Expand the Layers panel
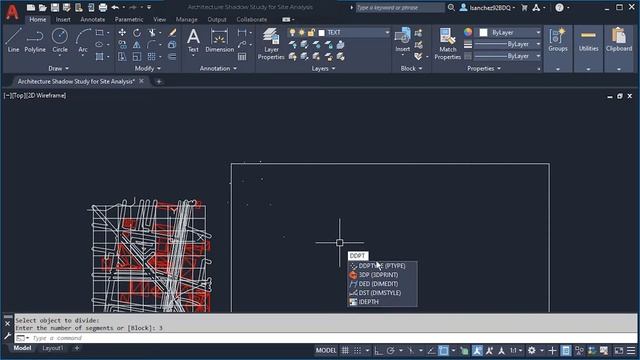 323,69
